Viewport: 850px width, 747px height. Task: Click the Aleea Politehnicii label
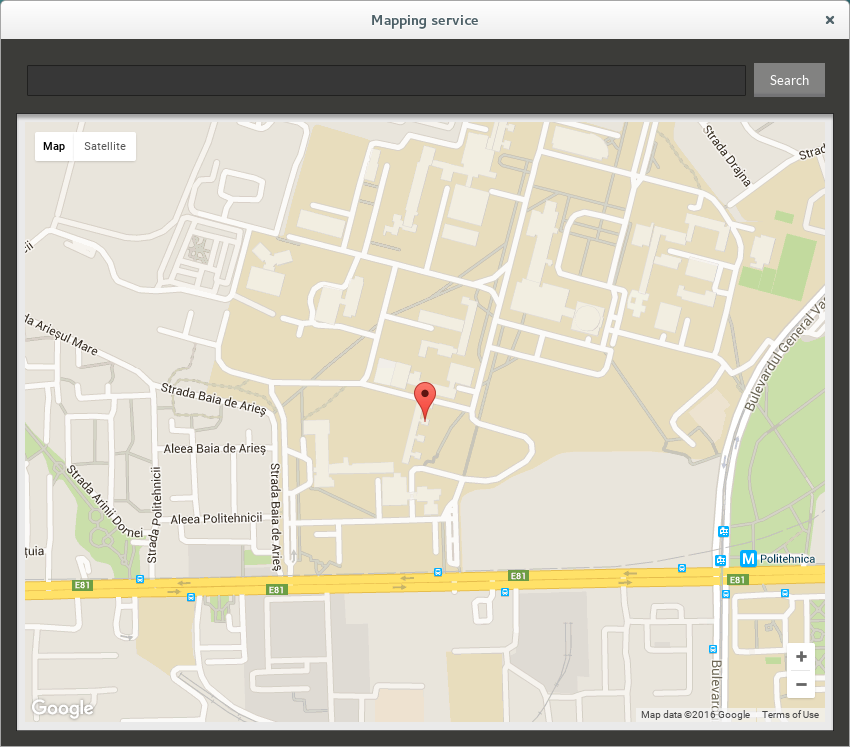click(x=216, y=519)
